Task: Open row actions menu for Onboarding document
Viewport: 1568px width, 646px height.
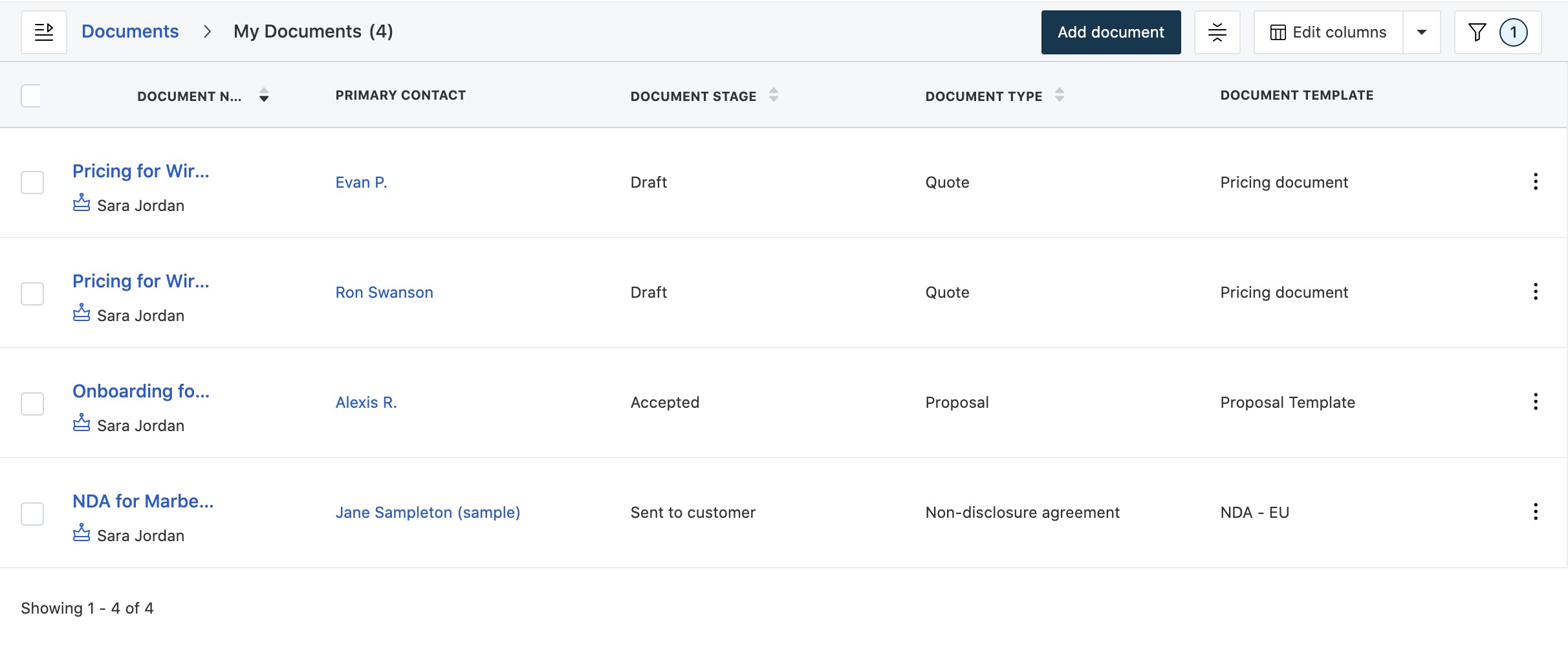Action: [1535, 402]
